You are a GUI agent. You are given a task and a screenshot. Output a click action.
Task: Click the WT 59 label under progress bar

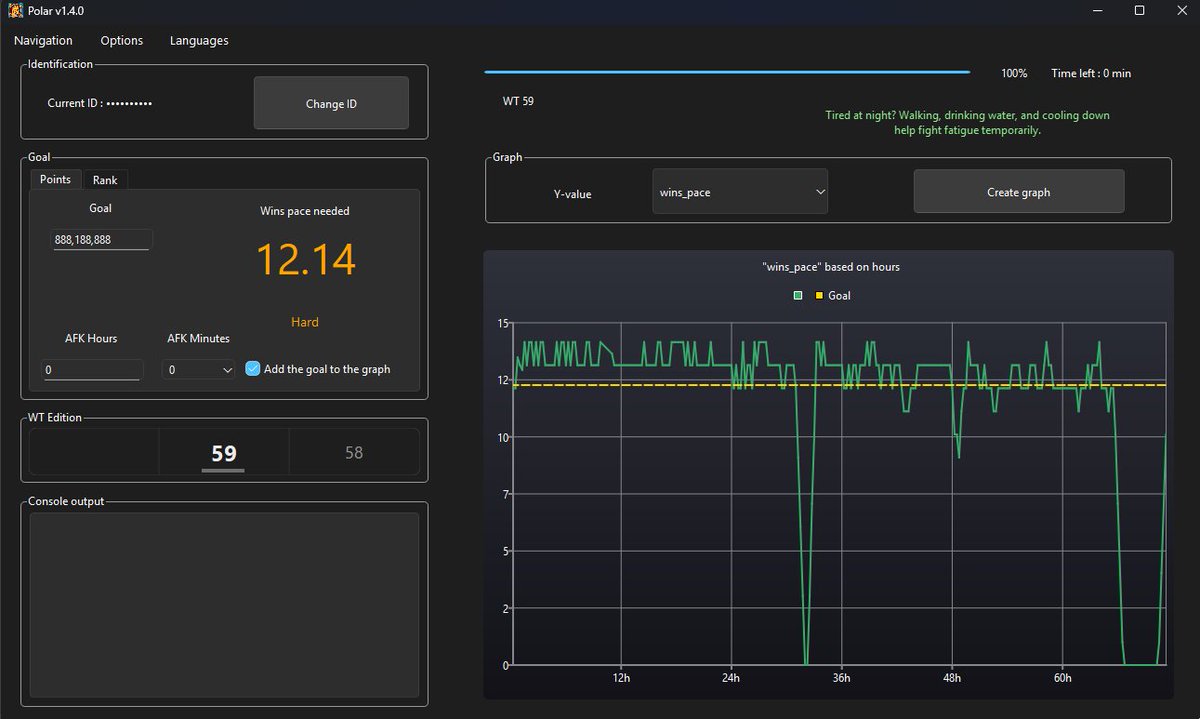click(x=518, y=101)
